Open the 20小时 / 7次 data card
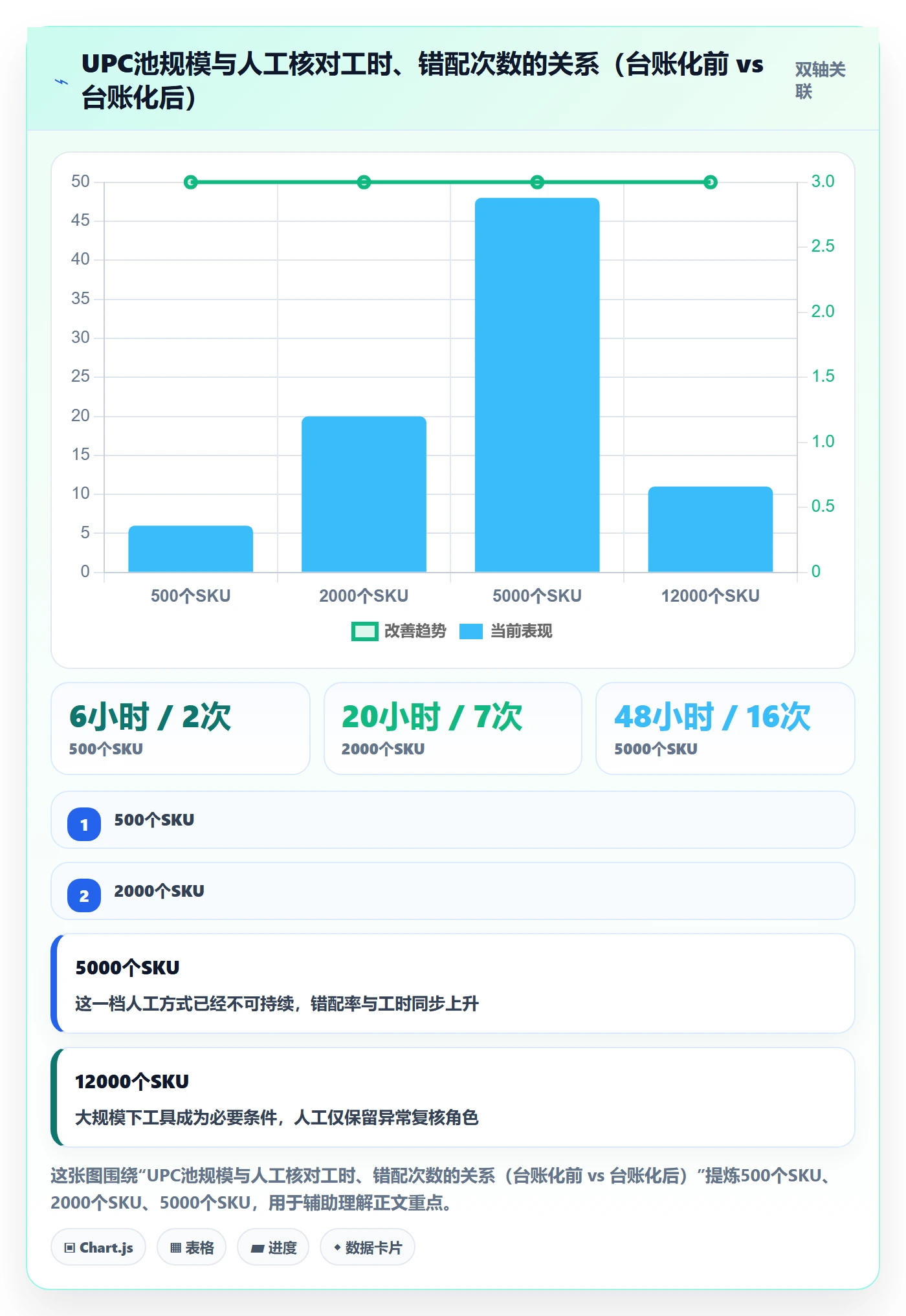Screen dimensions: 906x1316 click(x=453, y=729)
